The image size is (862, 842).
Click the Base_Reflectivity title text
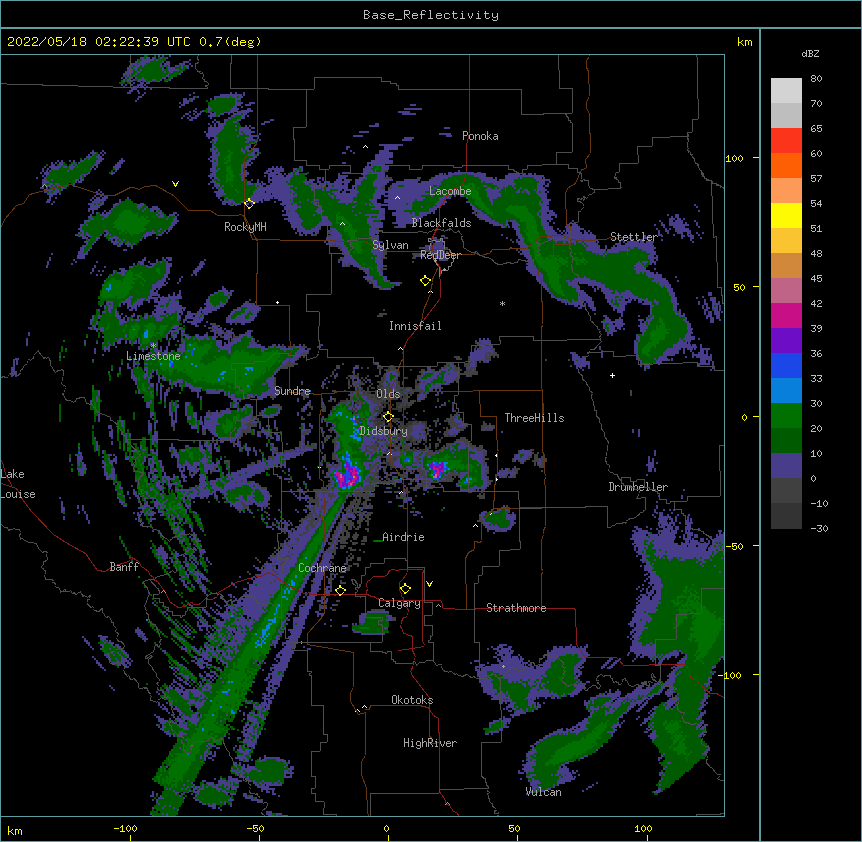[x=431, y=15]
